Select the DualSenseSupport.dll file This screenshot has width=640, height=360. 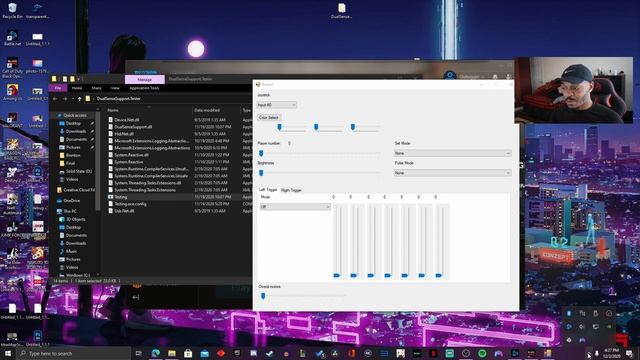tap(133, 127)
